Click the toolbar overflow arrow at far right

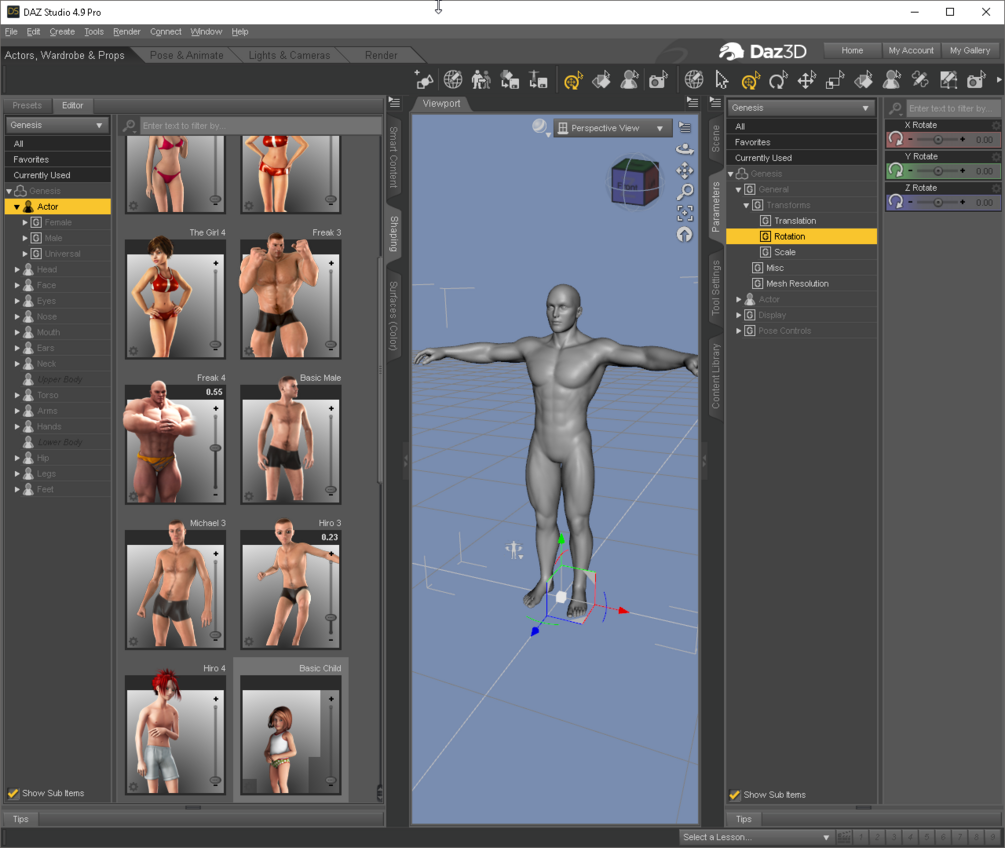[x=999, y=80]
